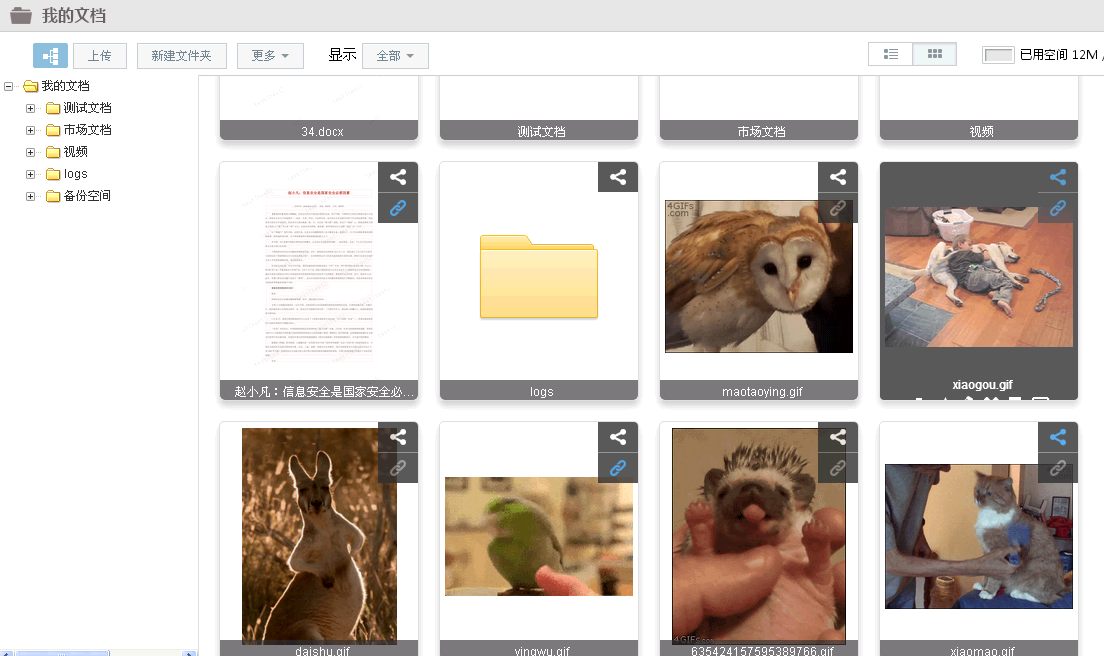
Task: Open the 全部 display filter dropdown
Action: 395,56
